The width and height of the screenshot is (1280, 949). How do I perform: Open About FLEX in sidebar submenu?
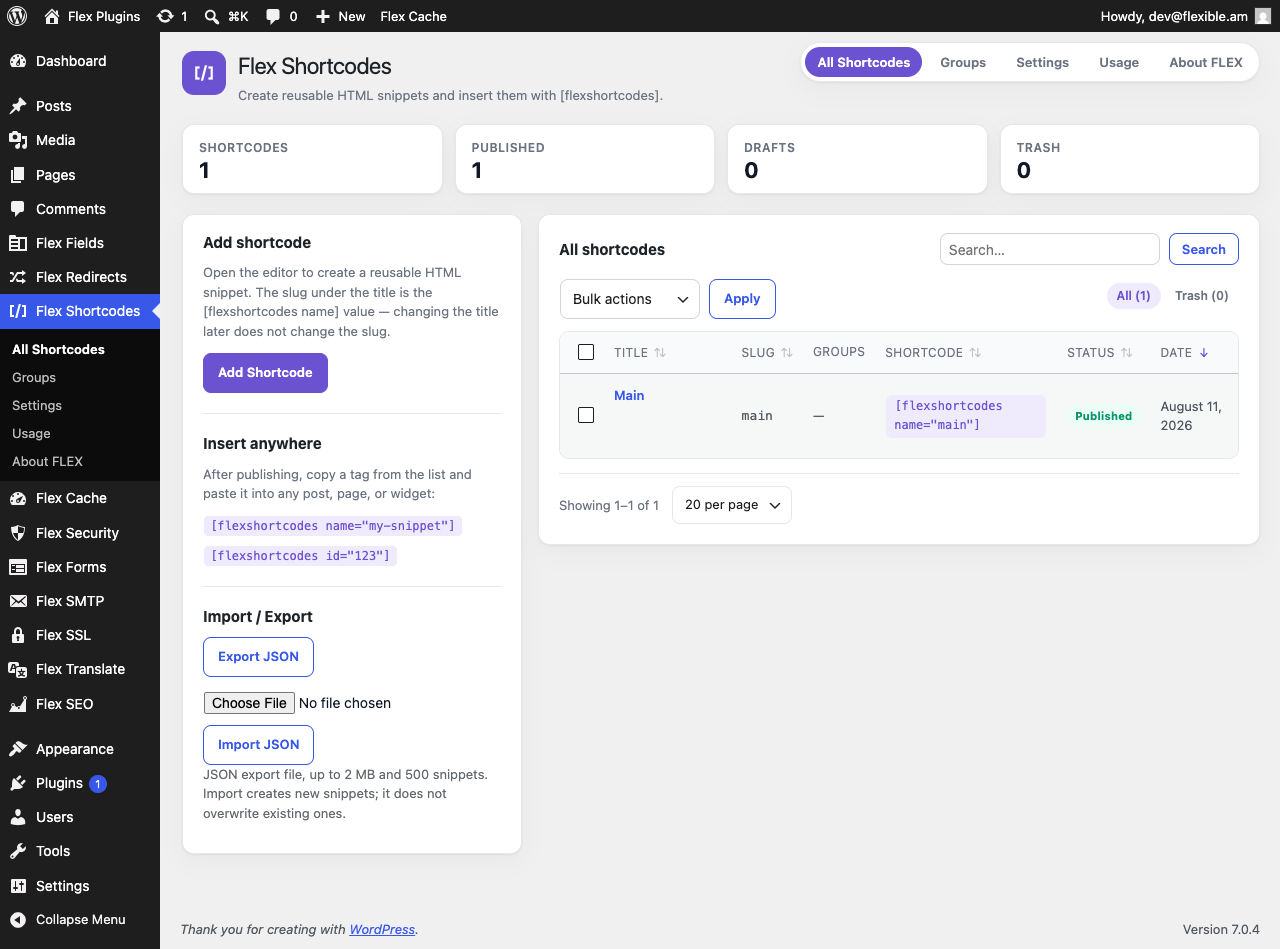pyautogui.click(x=47, y=461)
